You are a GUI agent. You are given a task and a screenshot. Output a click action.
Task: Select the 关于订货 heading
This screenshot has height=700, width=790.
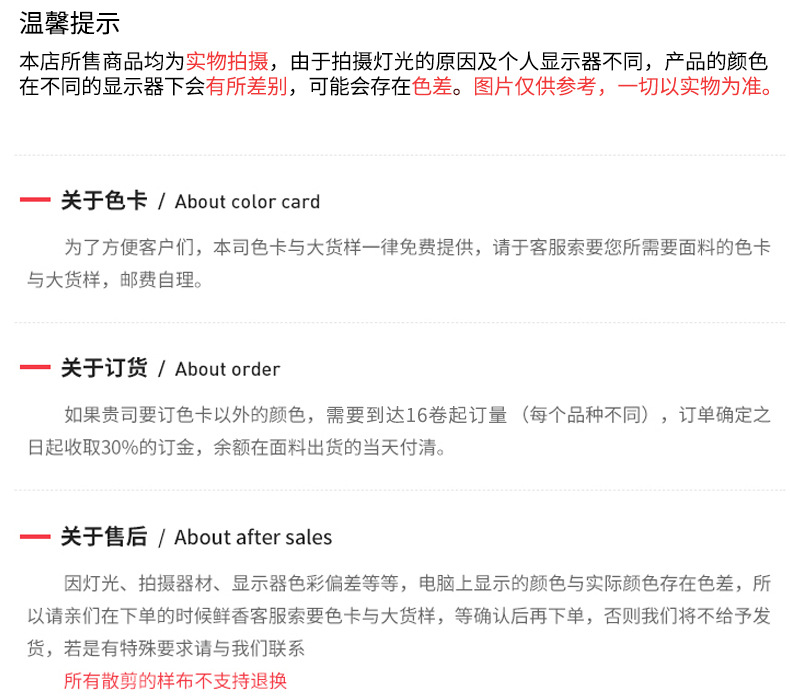(104, 368)
